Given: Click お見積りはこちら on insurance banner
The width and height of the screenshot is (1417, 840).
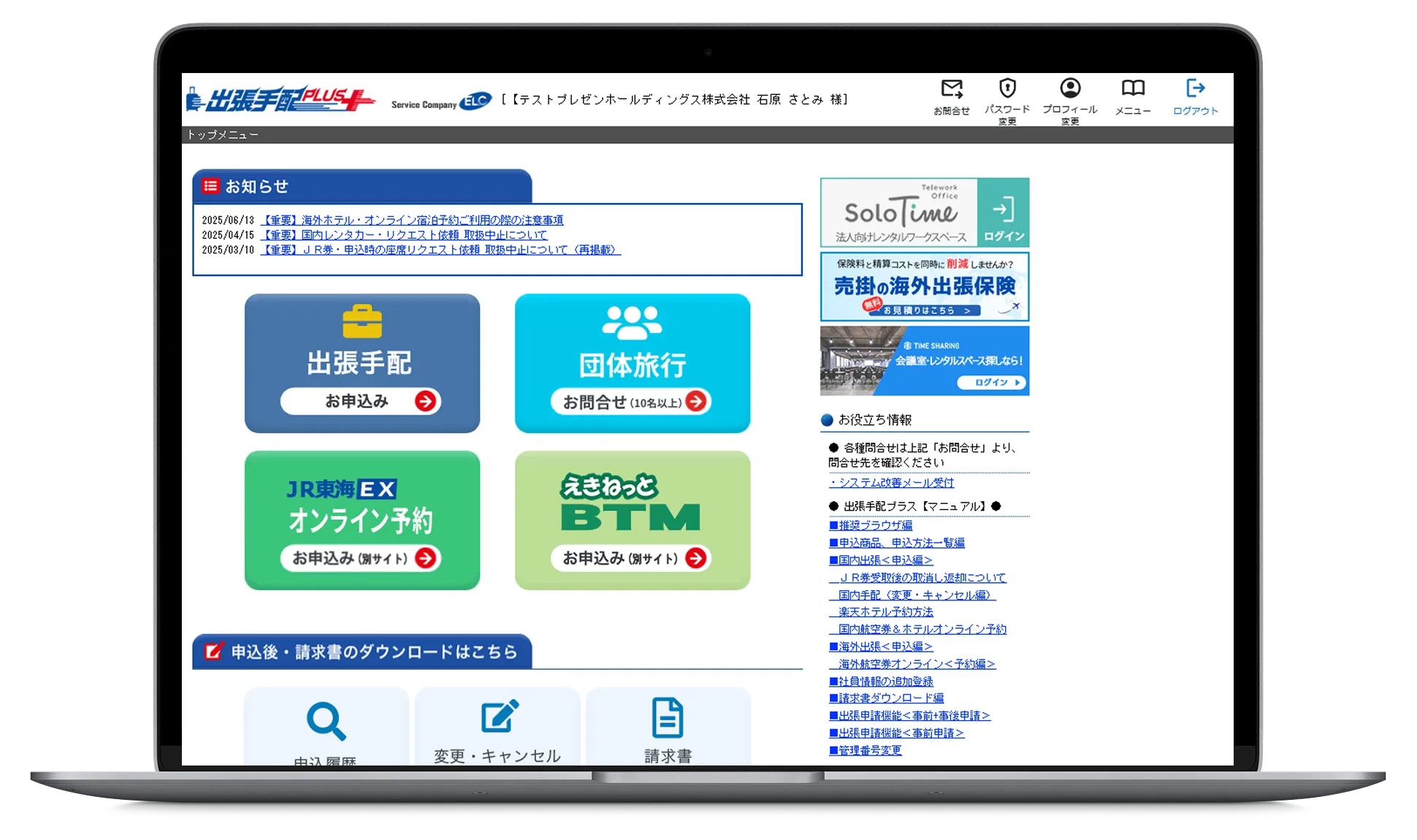Looking at the screenshot, I should pos(925,310).
